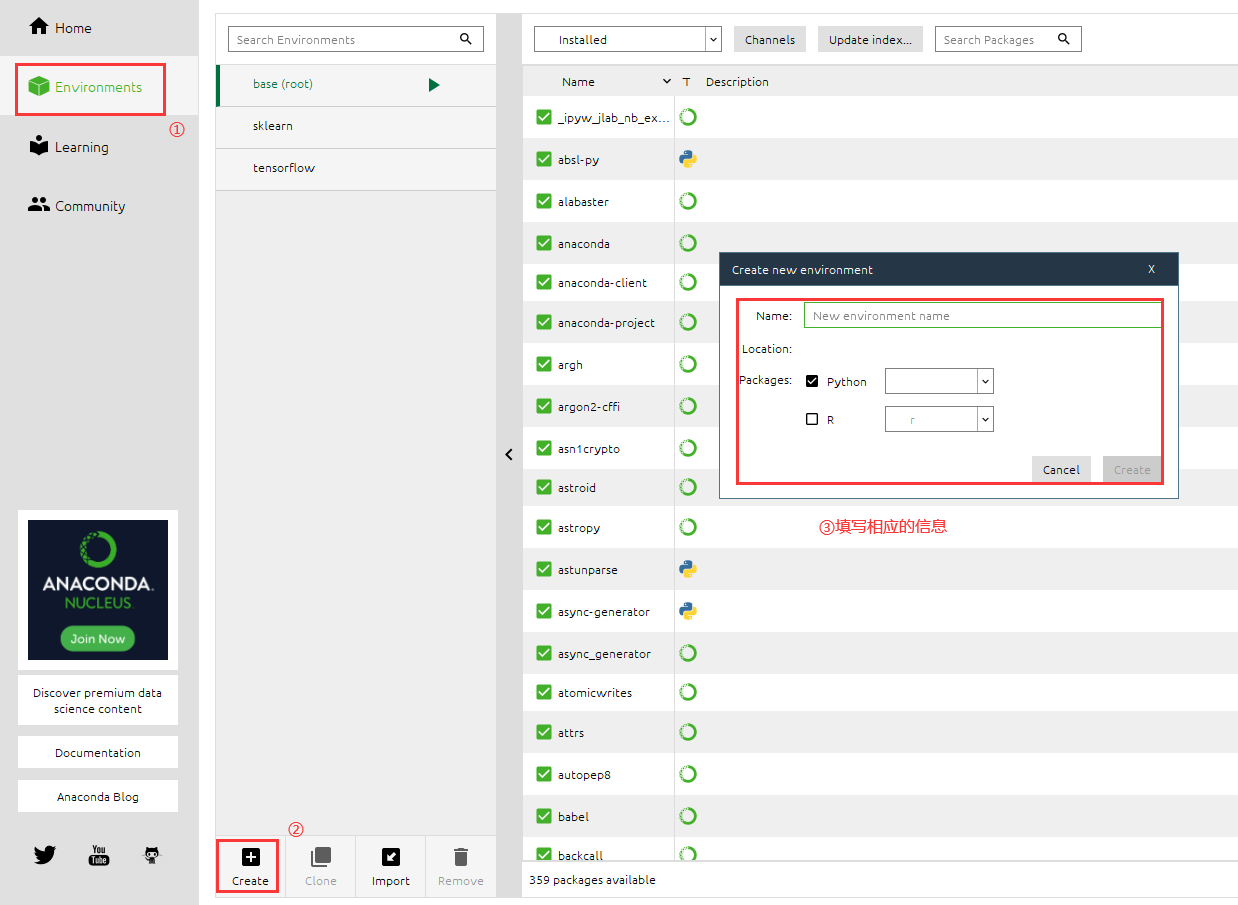Click the conda ring icon for alabaster

(x=688, y=201)
